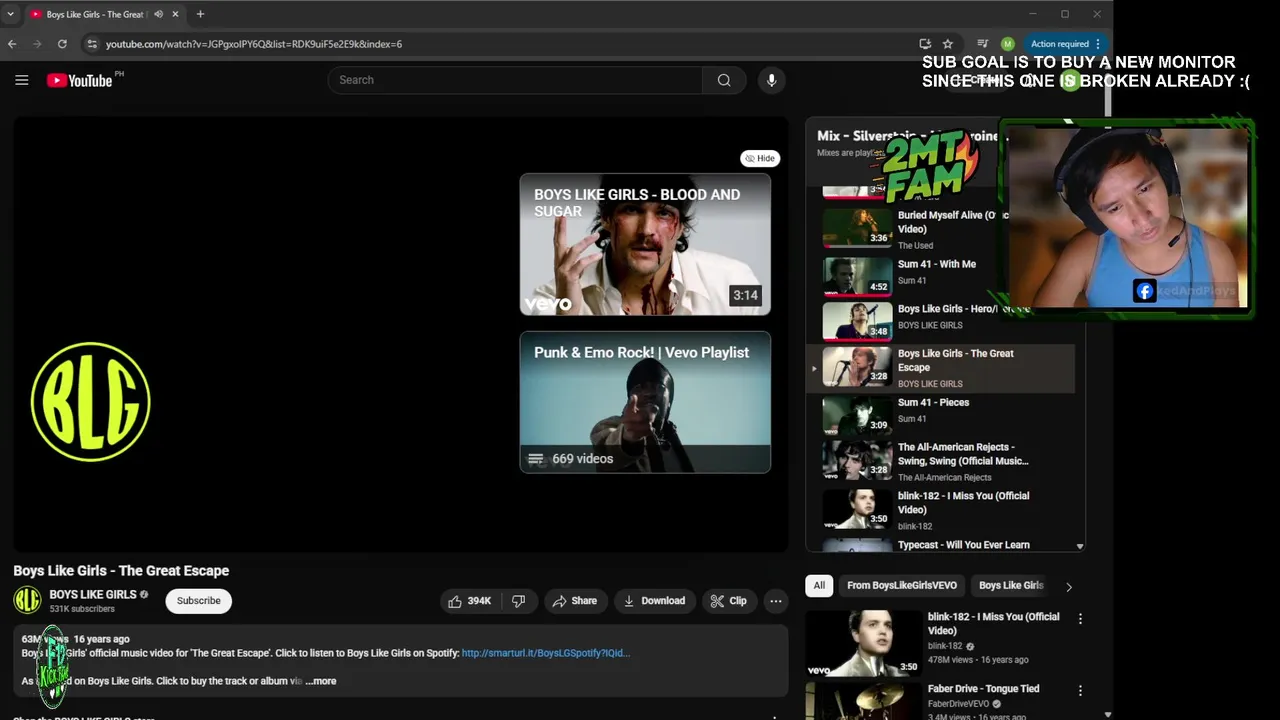Click the address bar URL

tap(254, 44)
